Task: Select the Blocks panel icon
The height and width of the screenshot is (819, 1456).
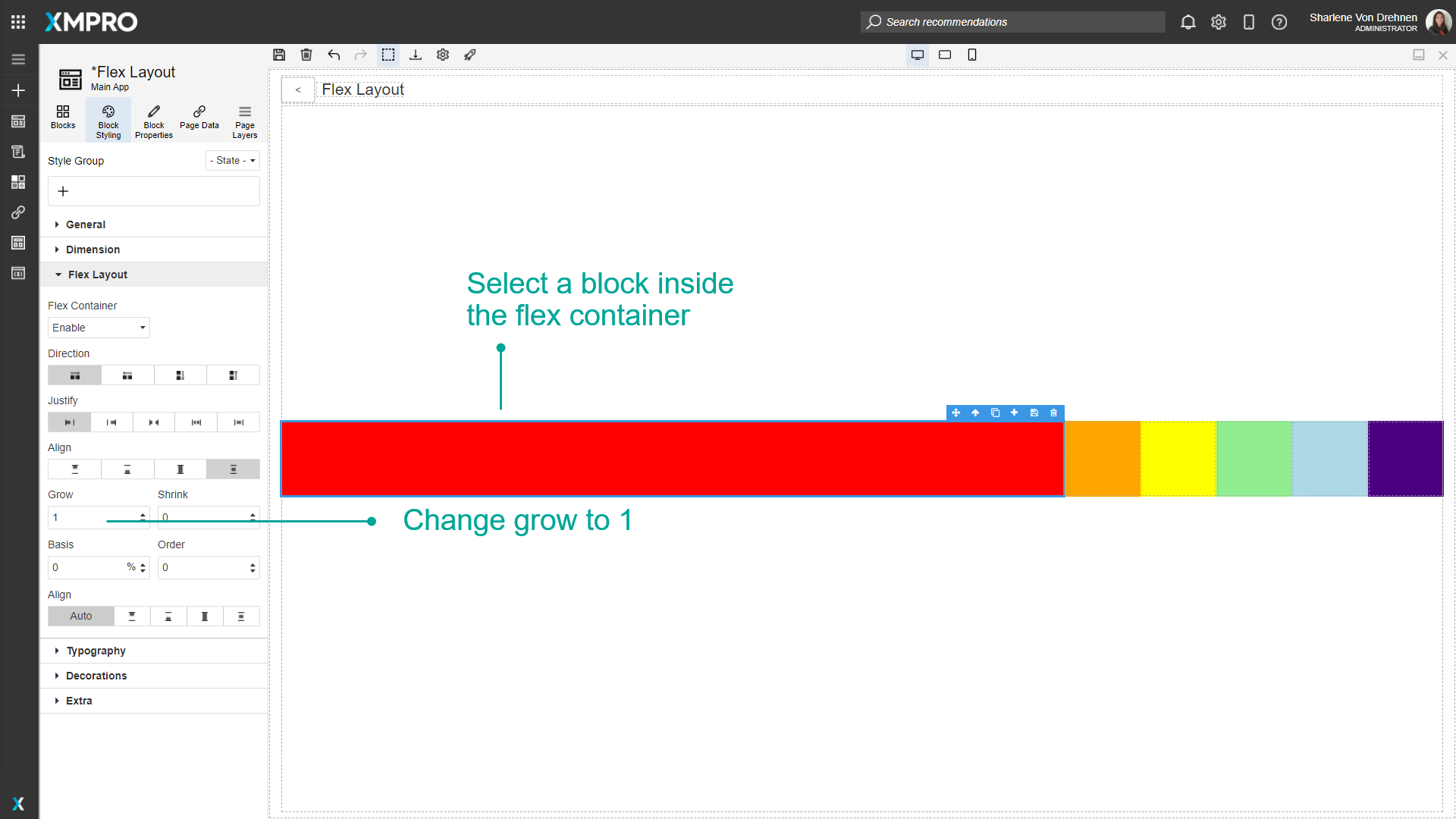Action: 62,119
